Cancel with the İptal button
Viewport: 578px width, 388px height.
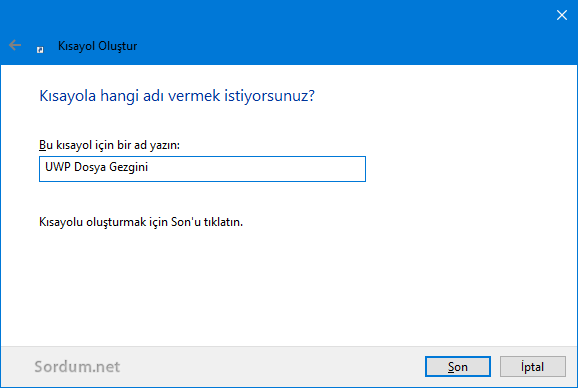click(532, 367)
